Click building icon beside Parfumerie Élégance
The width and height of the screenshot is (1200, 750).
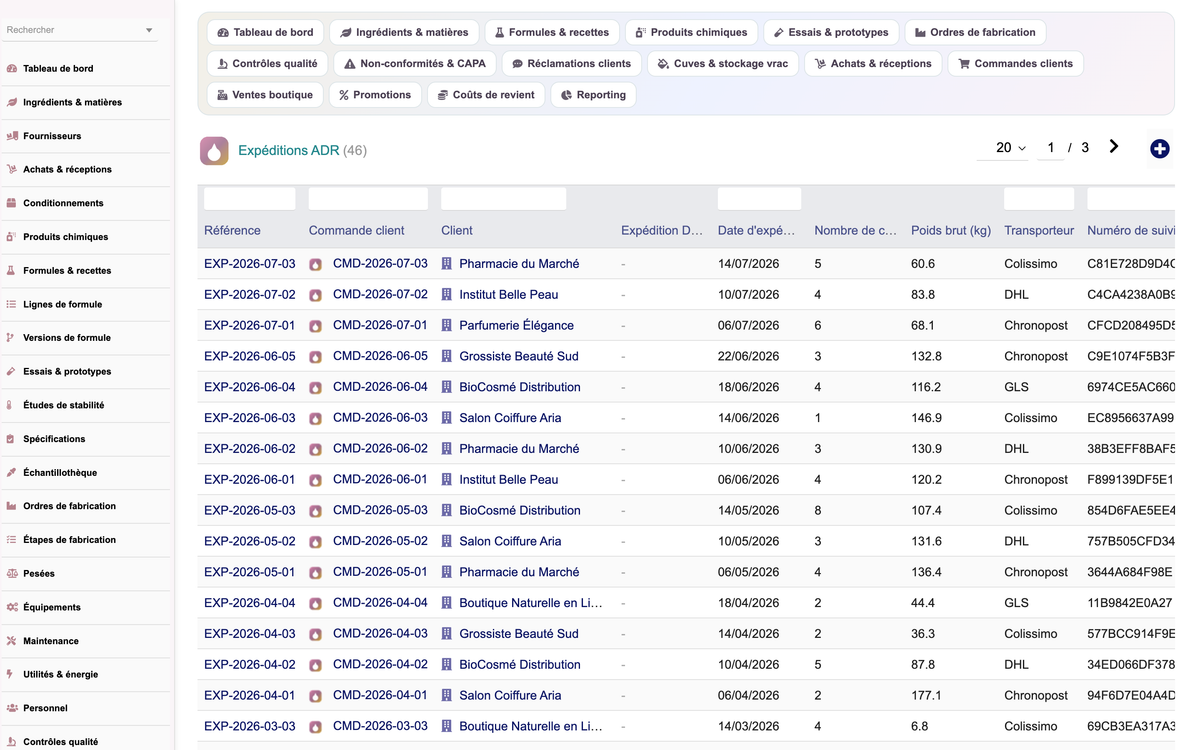point(447,326)
